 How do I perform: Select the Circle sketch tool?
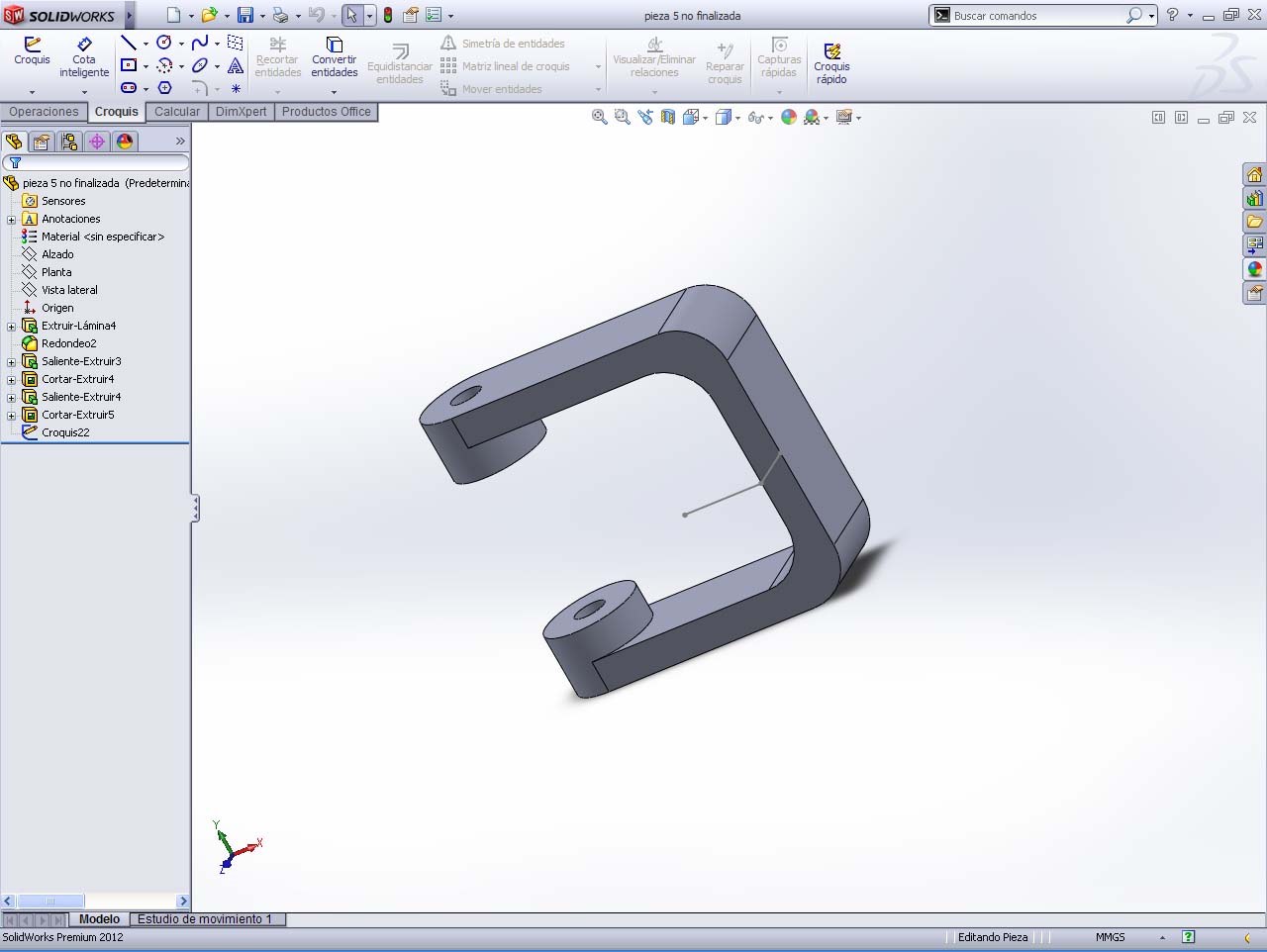coord(164,43)
